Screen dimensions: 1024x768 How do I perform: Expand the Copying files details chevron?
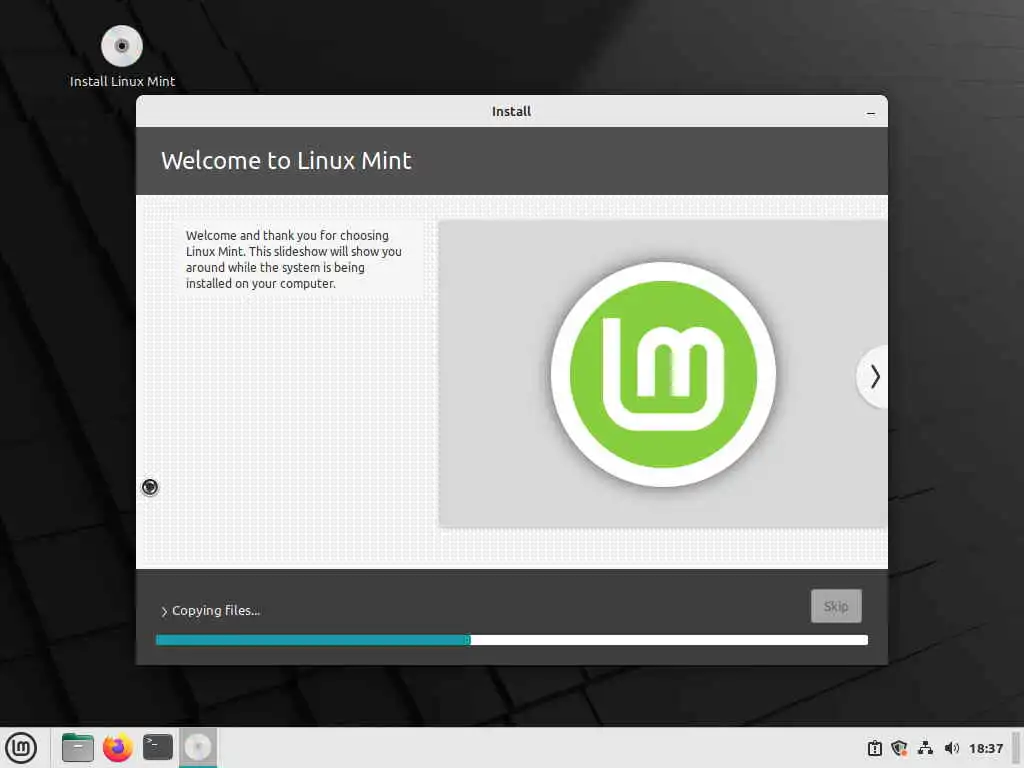tap(164, 611)
